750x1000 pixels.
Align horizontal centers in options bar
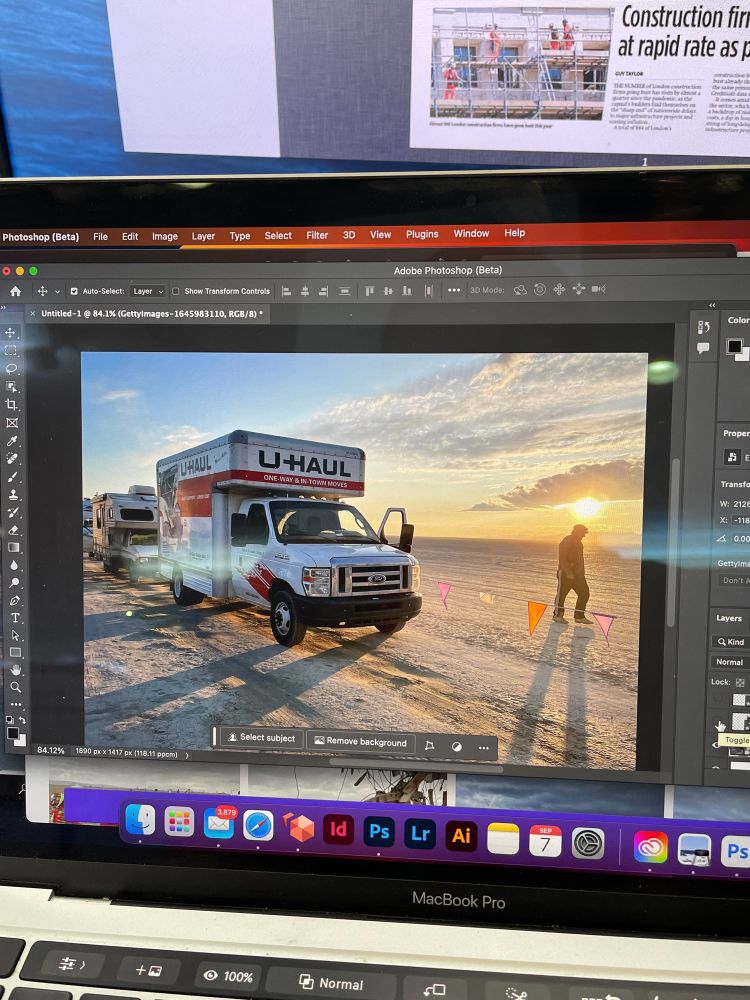(305, 291)
